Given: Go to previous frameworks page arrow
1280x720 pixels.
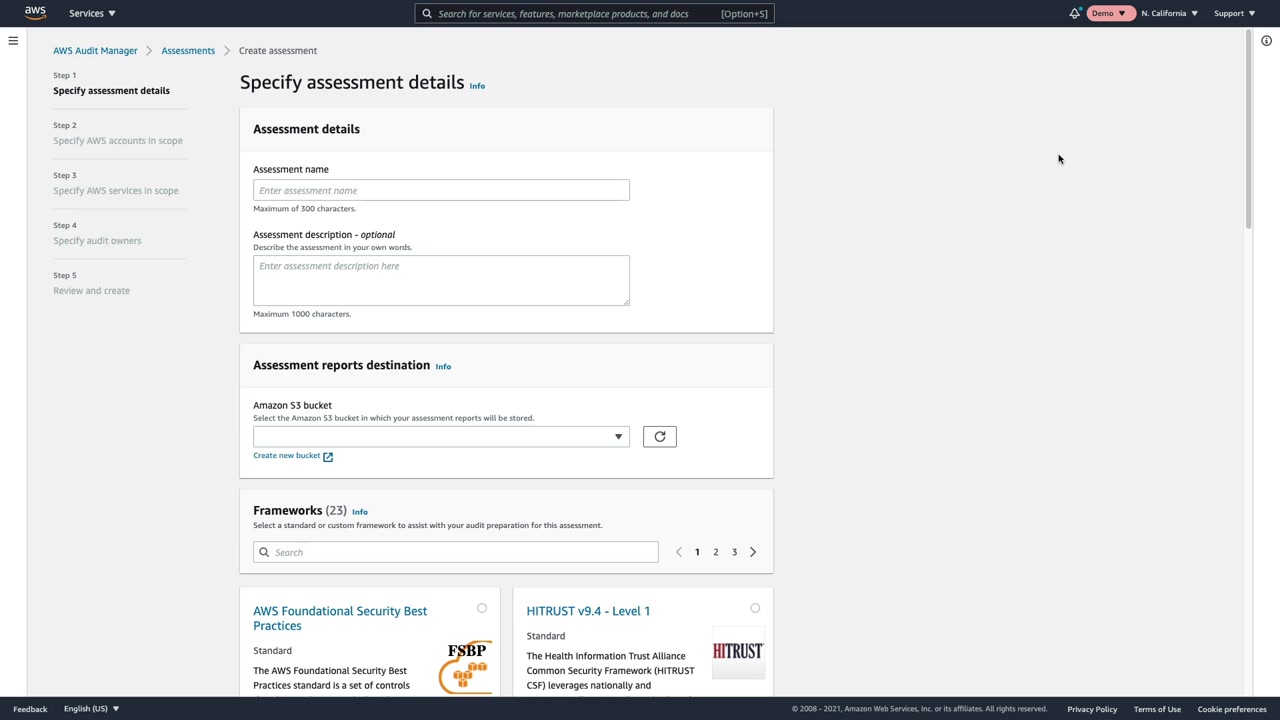Looking at the screenshot, I should pos(679,552).
